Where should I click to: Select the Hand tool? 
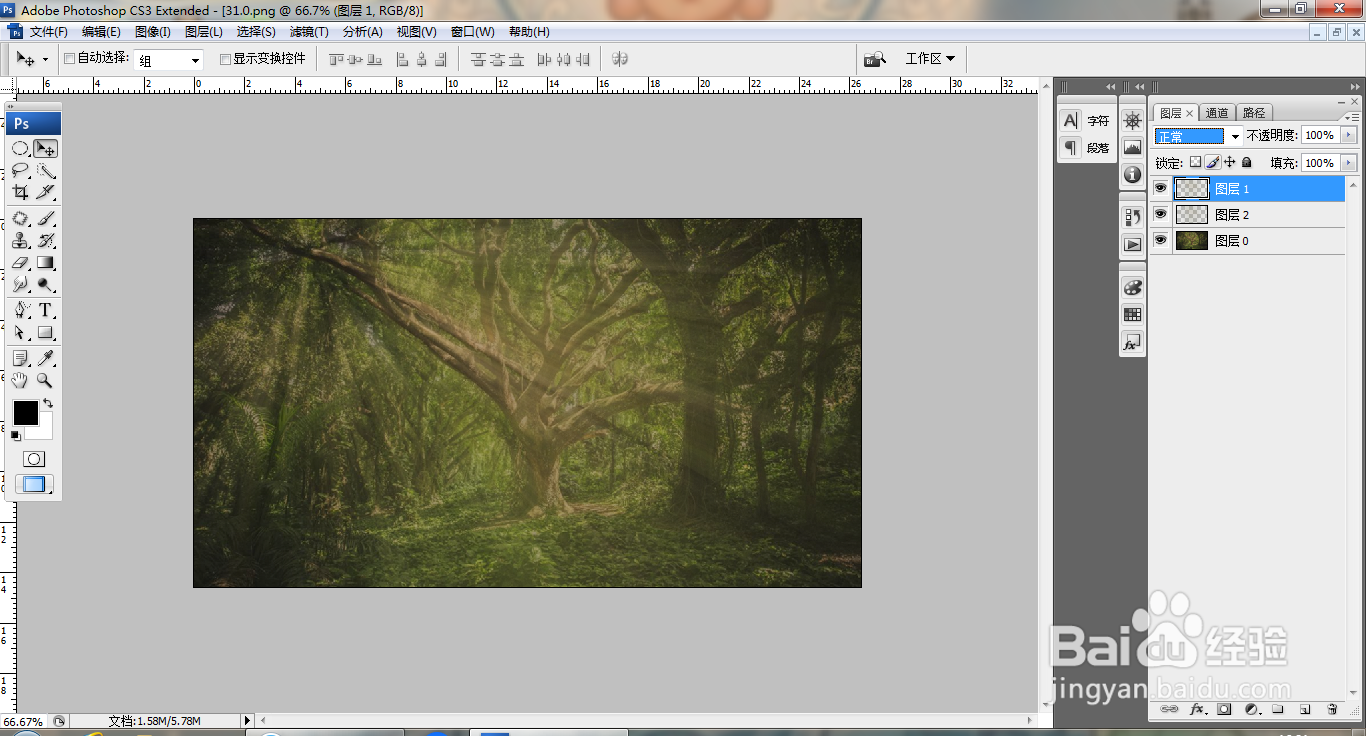[x=20, y=380]
